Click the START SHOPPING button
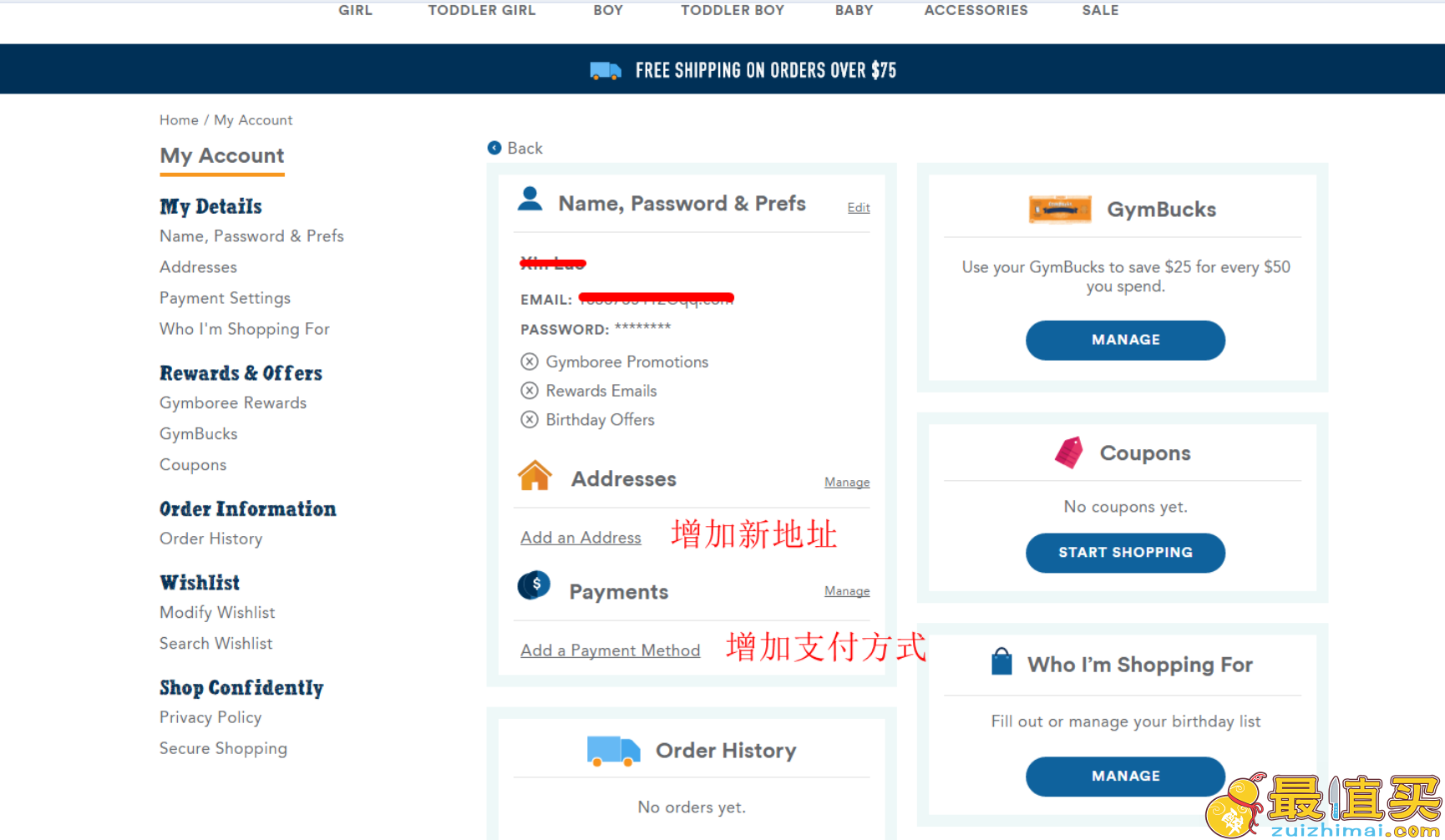Image resolution: width=1445 pixels, height=840 pixels. (1125, 553)
